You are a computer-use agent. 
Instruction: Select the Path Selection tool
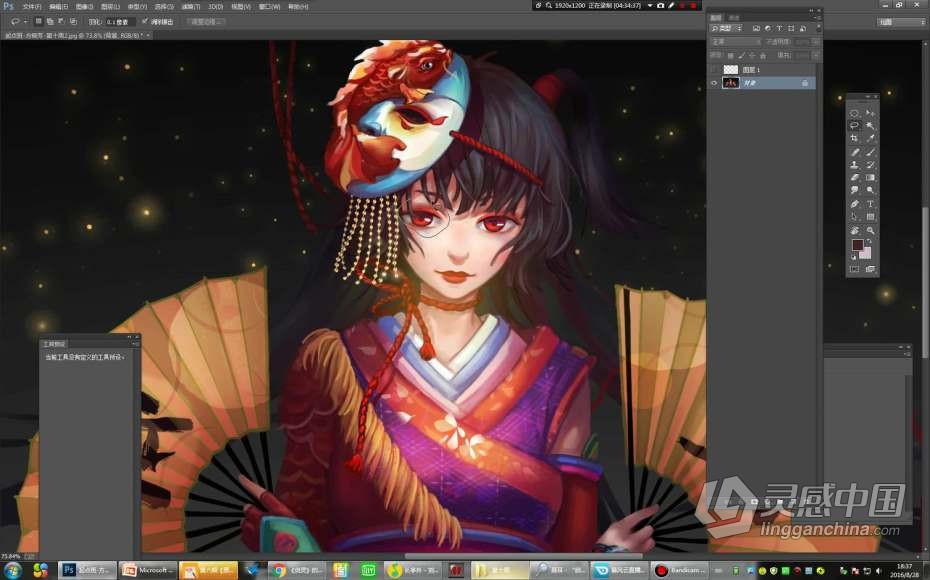point(855,216)
